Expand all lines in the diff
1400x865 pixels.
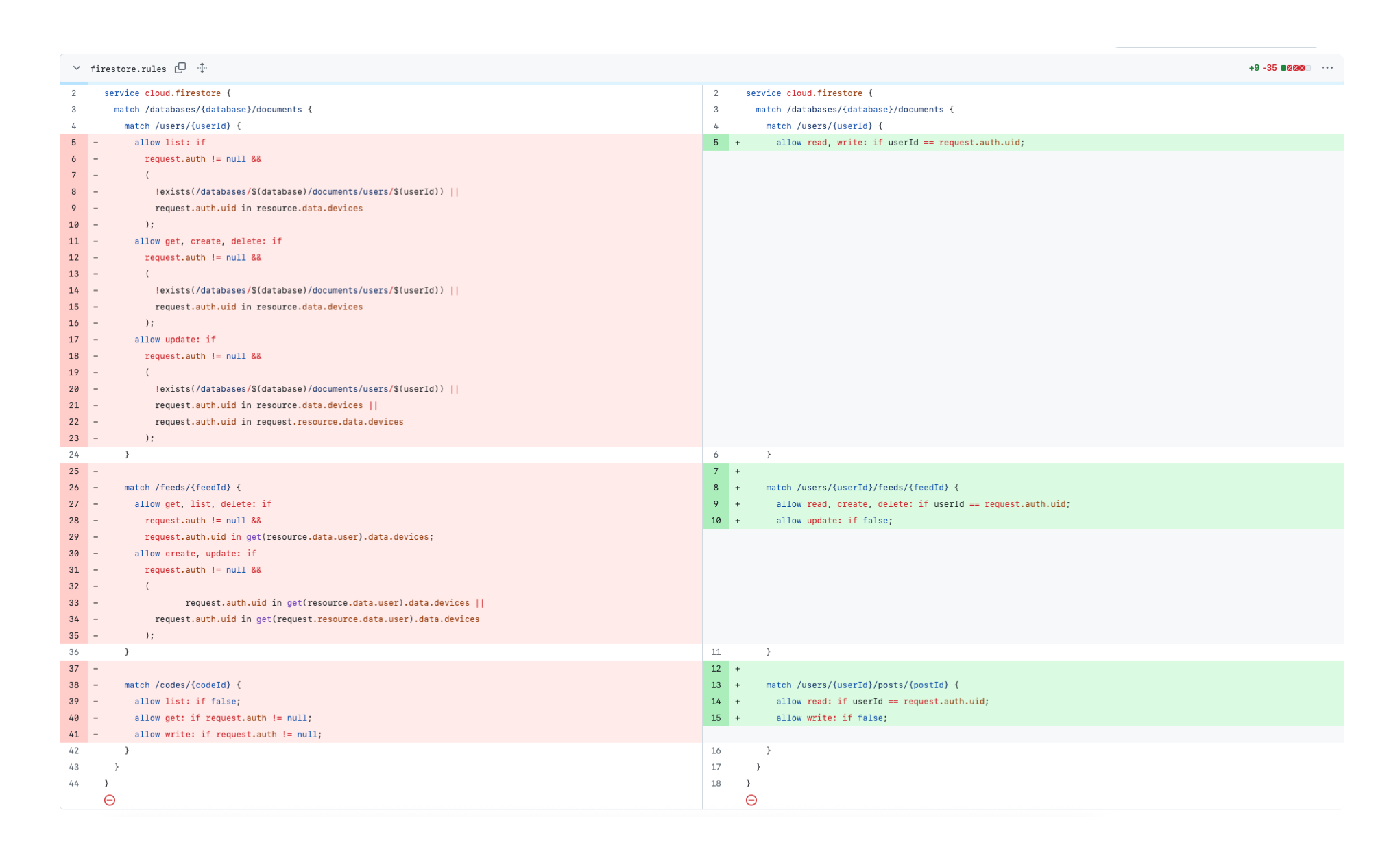click(202, 68)
